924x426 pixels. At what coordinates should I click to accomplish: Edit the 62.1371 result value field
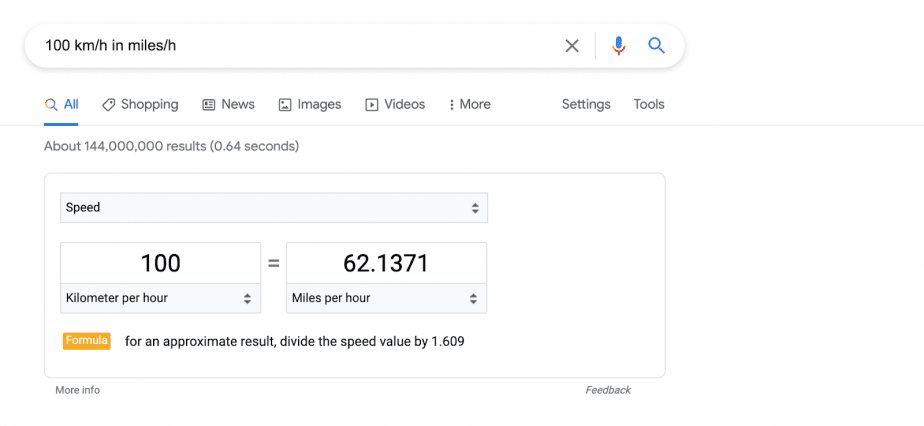coord(387,263)
